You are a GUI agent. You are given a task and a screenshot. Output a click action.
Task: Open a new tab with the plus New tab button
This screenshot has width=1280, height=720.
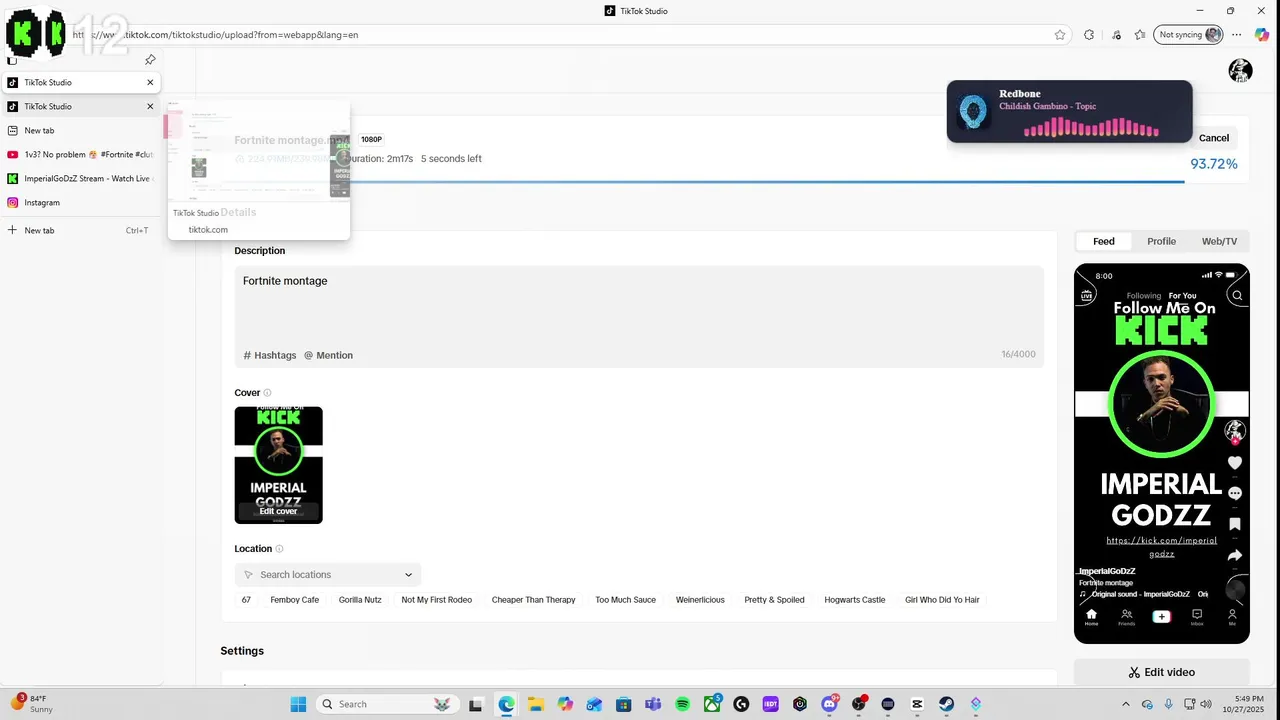pyautogui.click(x=80, y=230)
